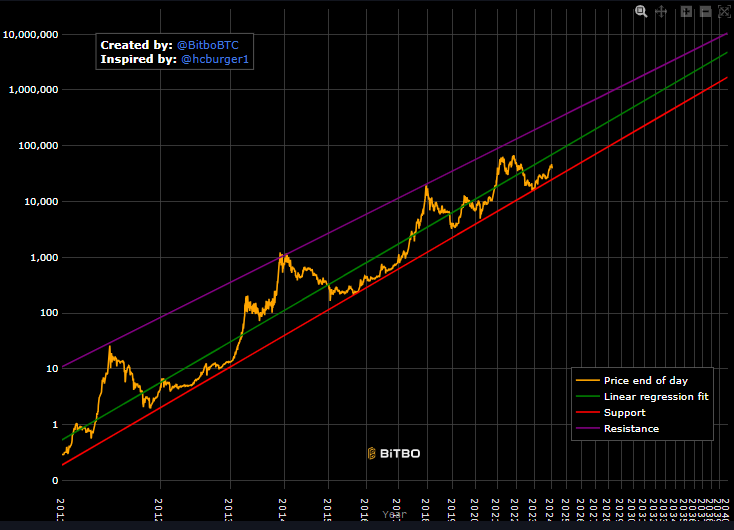
Task: Click the Zoom out minus icon
Action: 705,12
